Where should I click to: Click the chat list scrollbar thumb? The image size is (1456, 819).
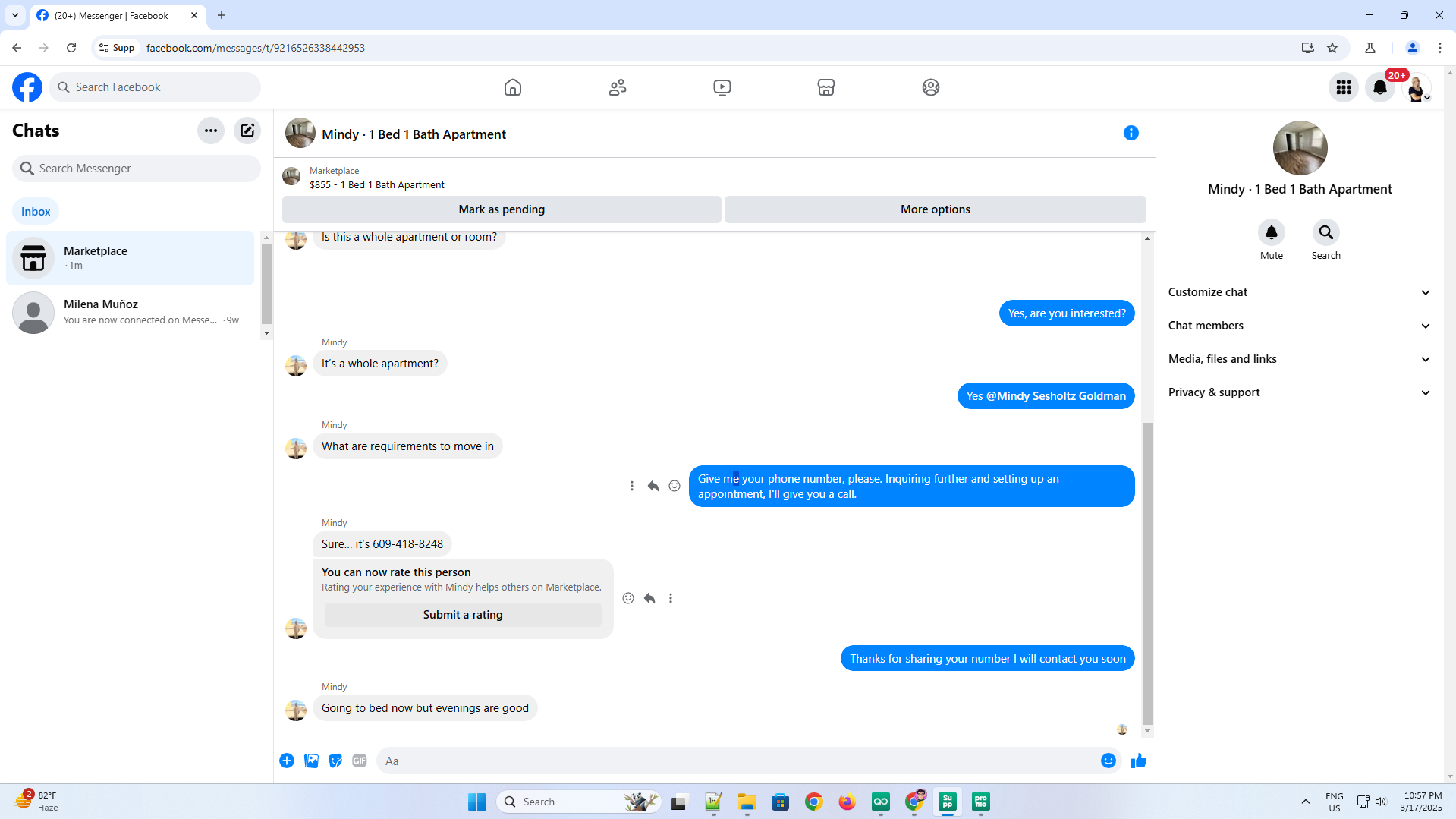tap(266, 283)
